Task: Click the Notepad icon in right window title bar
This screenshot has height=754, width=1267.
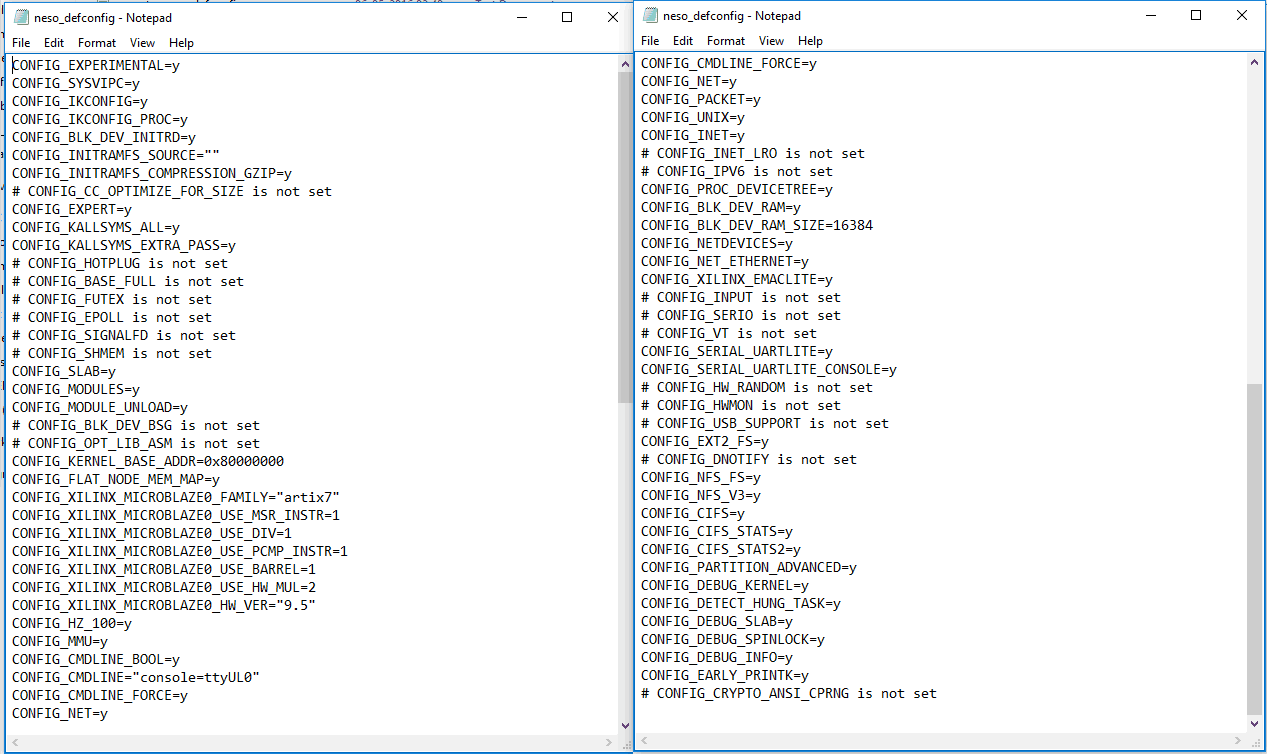Action: 650,16
